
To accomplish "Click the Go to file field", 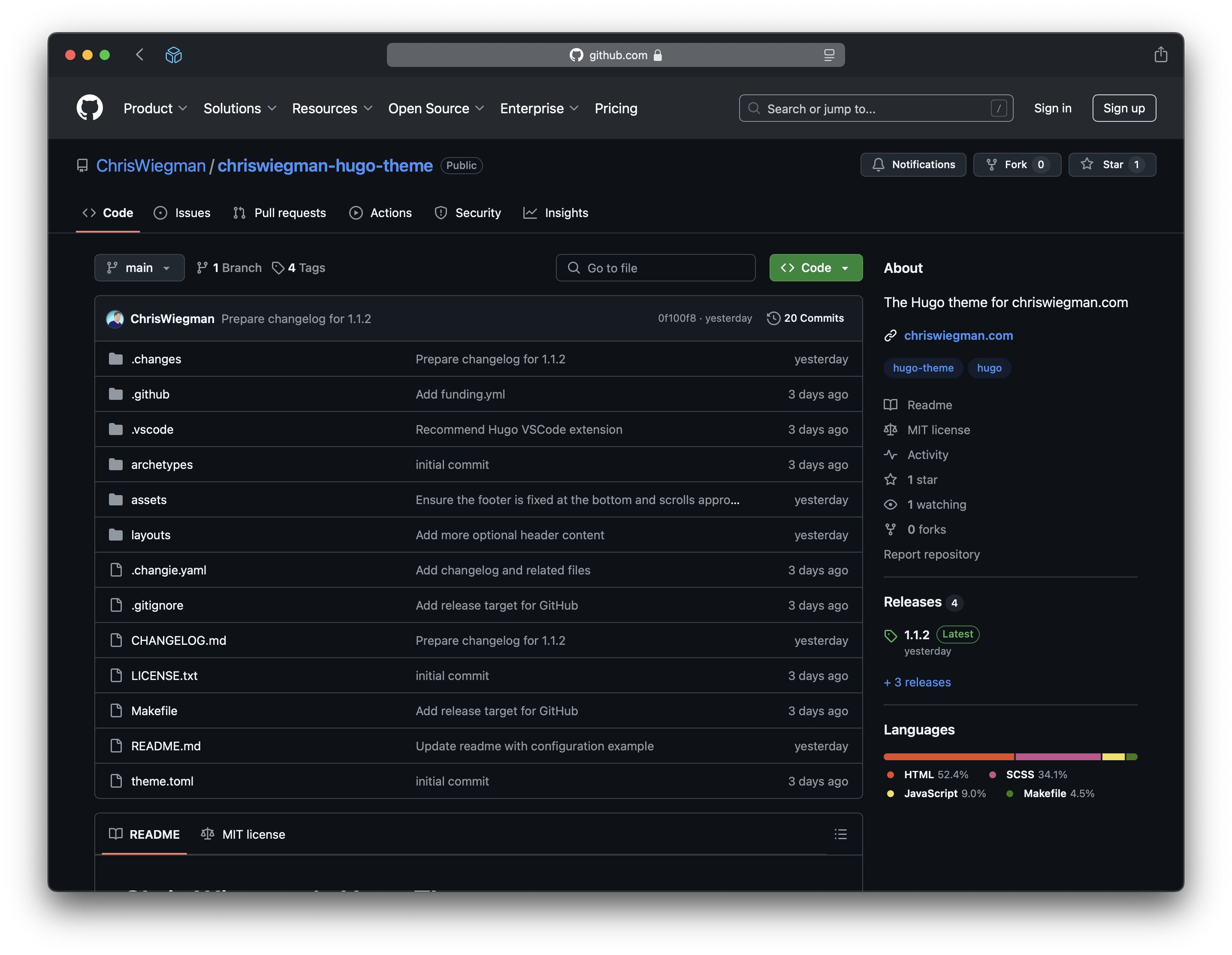I will (655, 267).
